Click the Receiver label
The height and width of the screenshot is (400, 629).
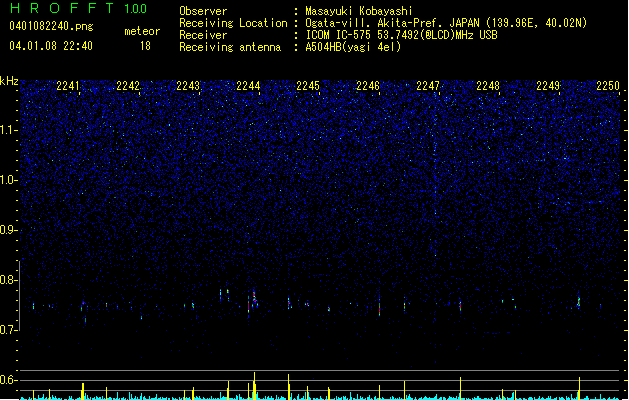click(x=203, y=35)
